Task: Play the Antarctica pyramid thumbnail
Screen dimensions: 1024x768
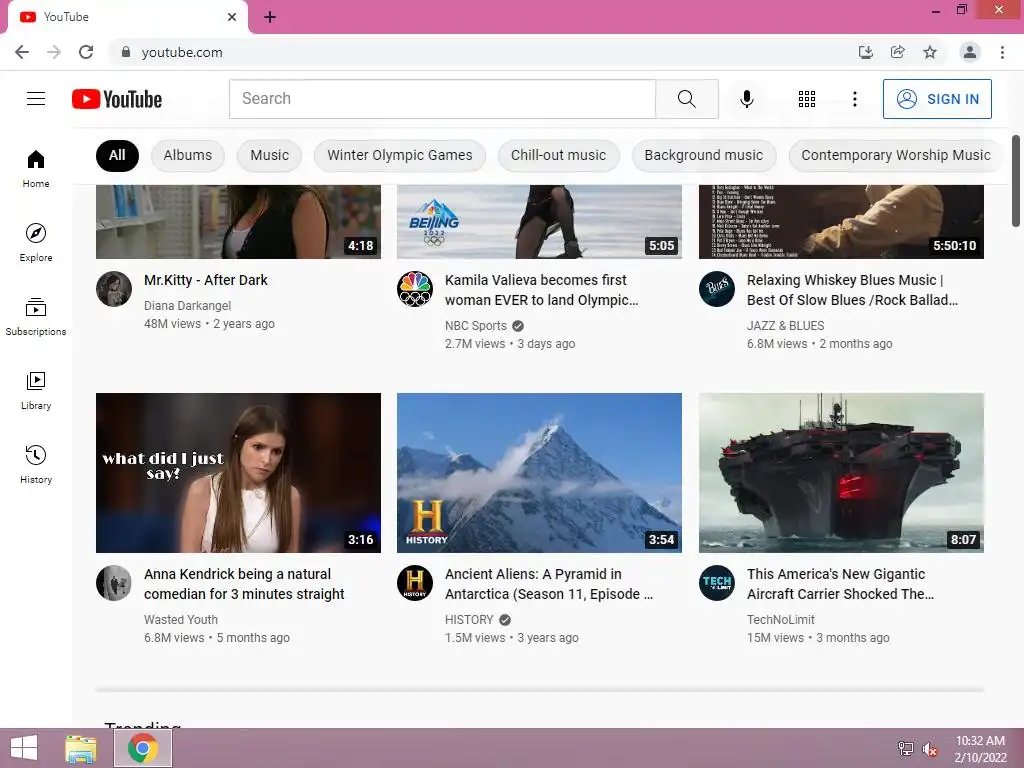Action: pos(539,473)
